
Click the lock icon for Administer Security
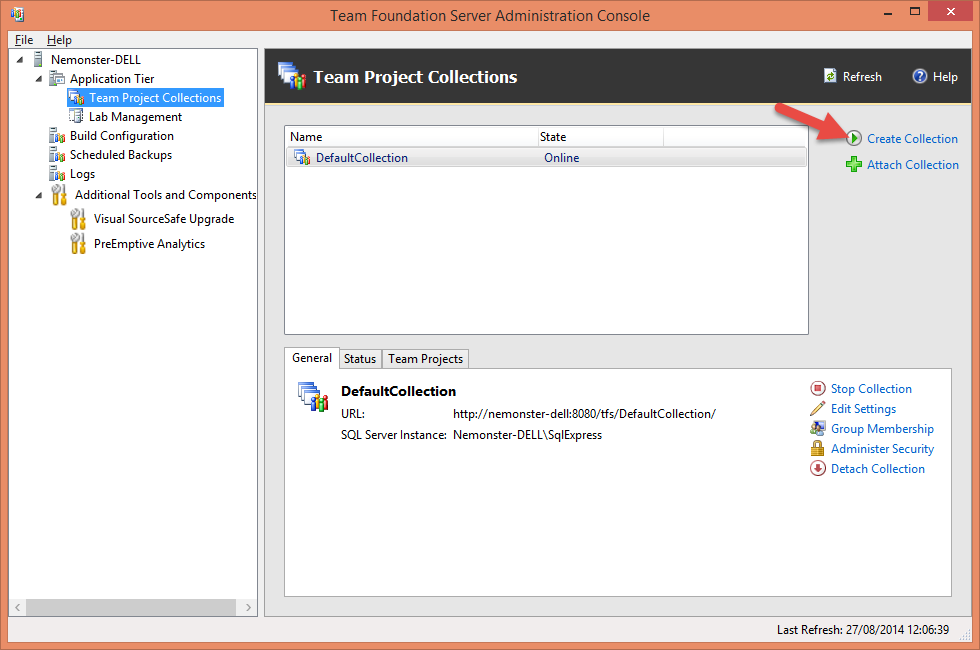coord(818,448)
